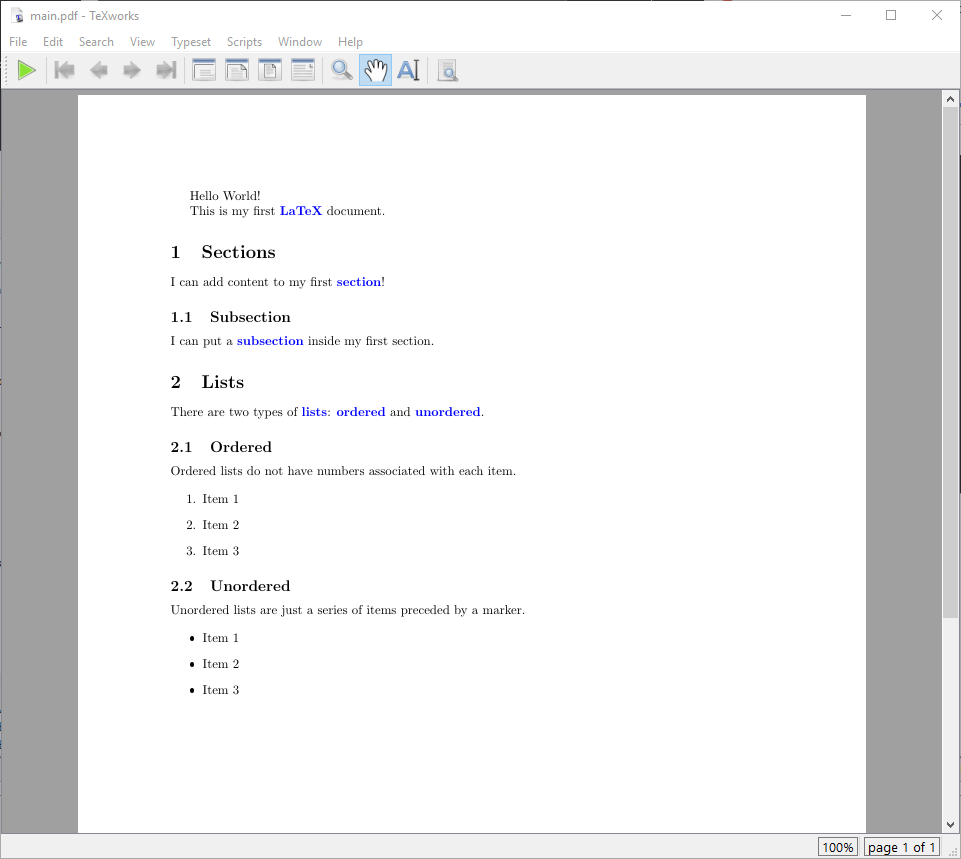Click numbered list entry '1. Item 1'
The image size is (961, 859).
(x=213, y=499)
